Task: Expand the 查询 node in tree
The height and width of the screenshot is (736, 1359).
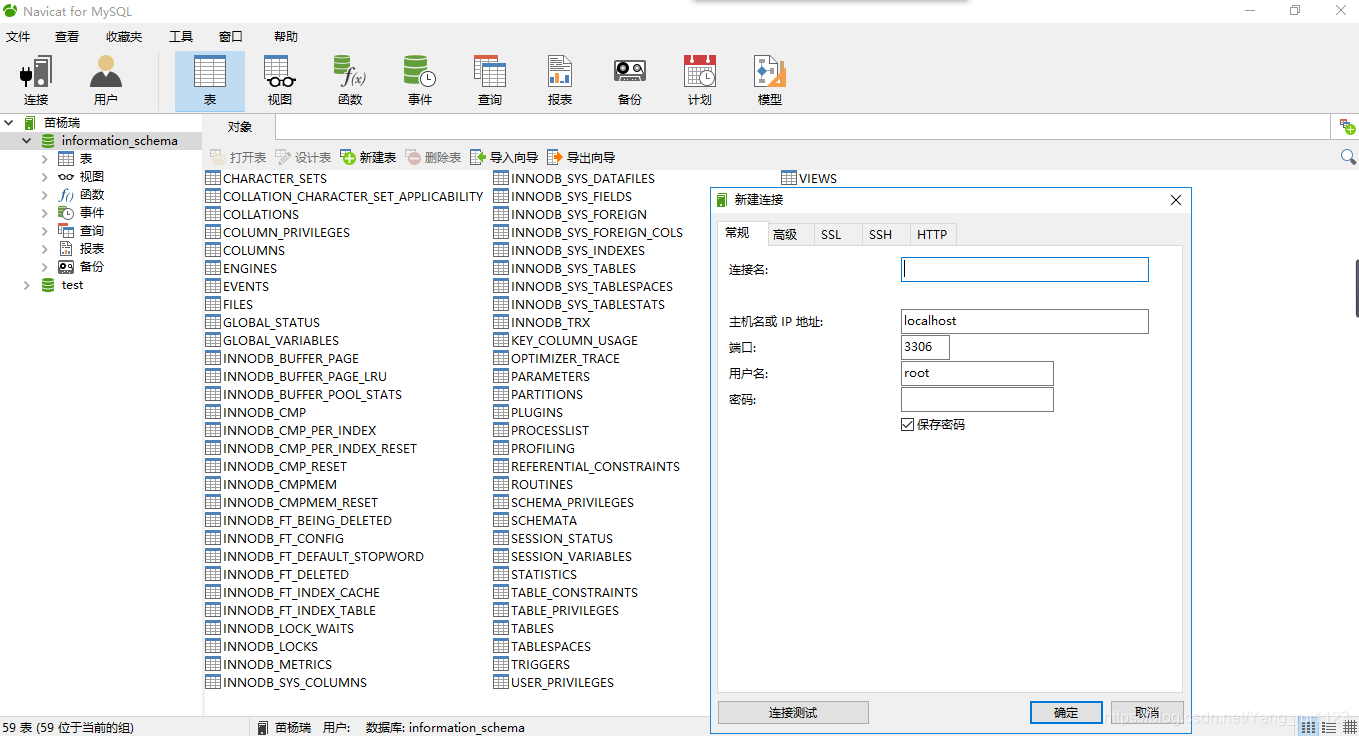Action: pos(45,231)
